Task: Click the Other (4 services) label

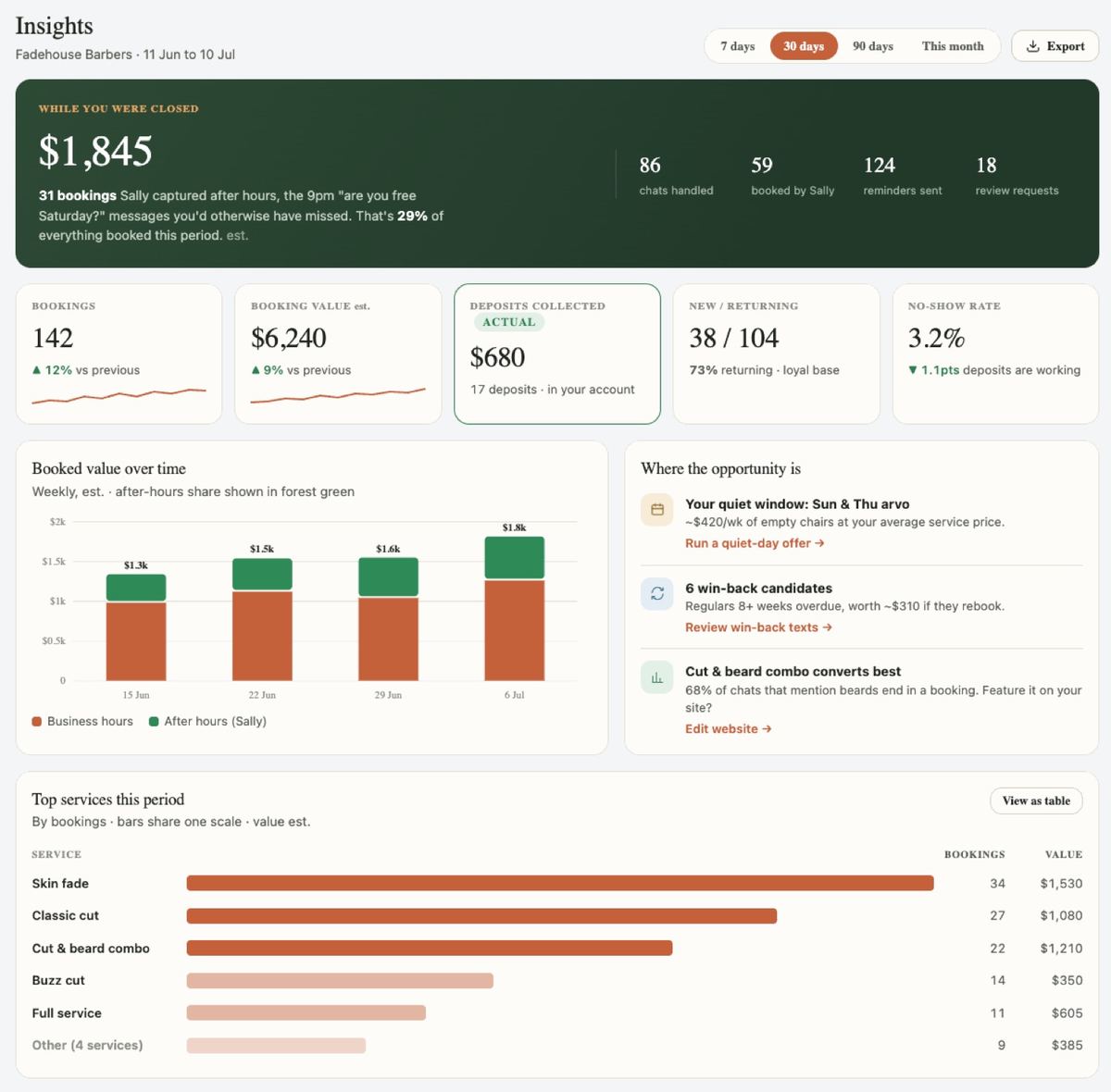Action: pyautogui.click(x=87, y=1046)
